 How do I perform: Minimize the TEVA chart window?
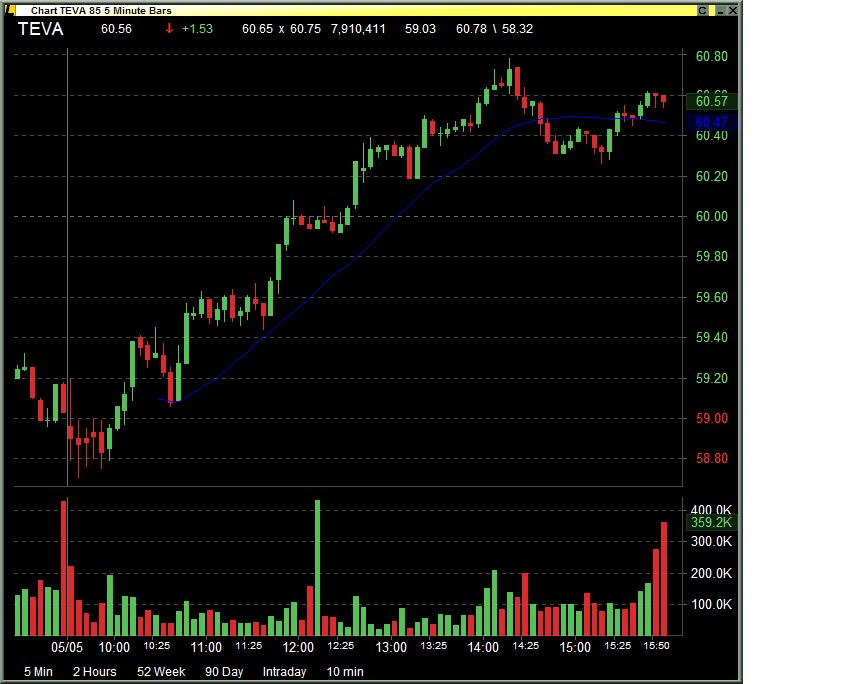tap(721, 10)
